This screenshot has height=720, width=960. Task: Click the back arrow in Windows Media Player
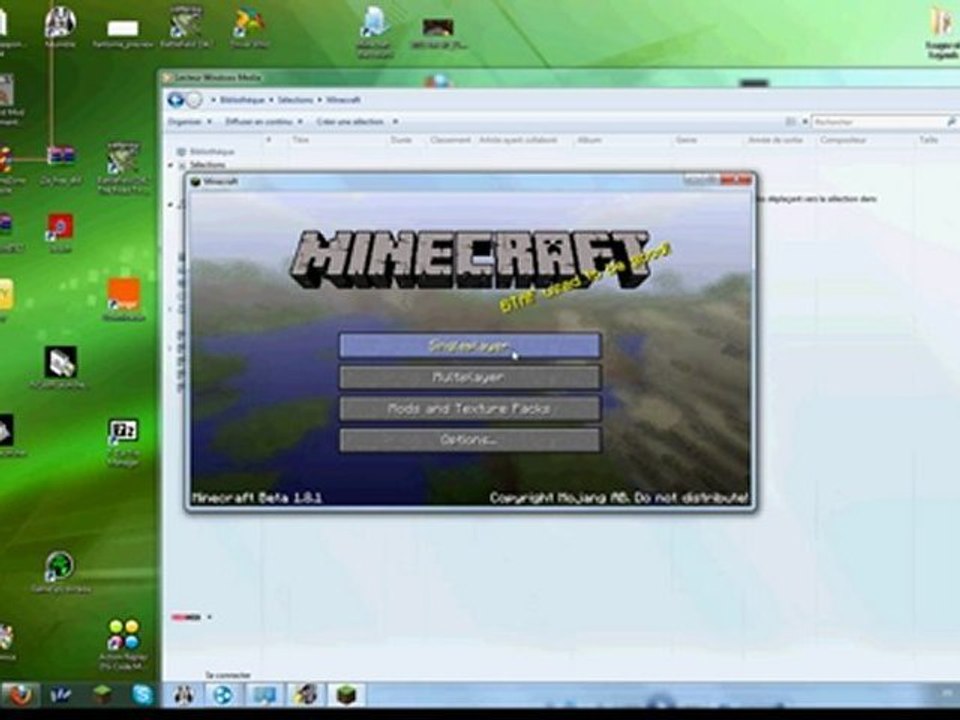pos(175,99)
